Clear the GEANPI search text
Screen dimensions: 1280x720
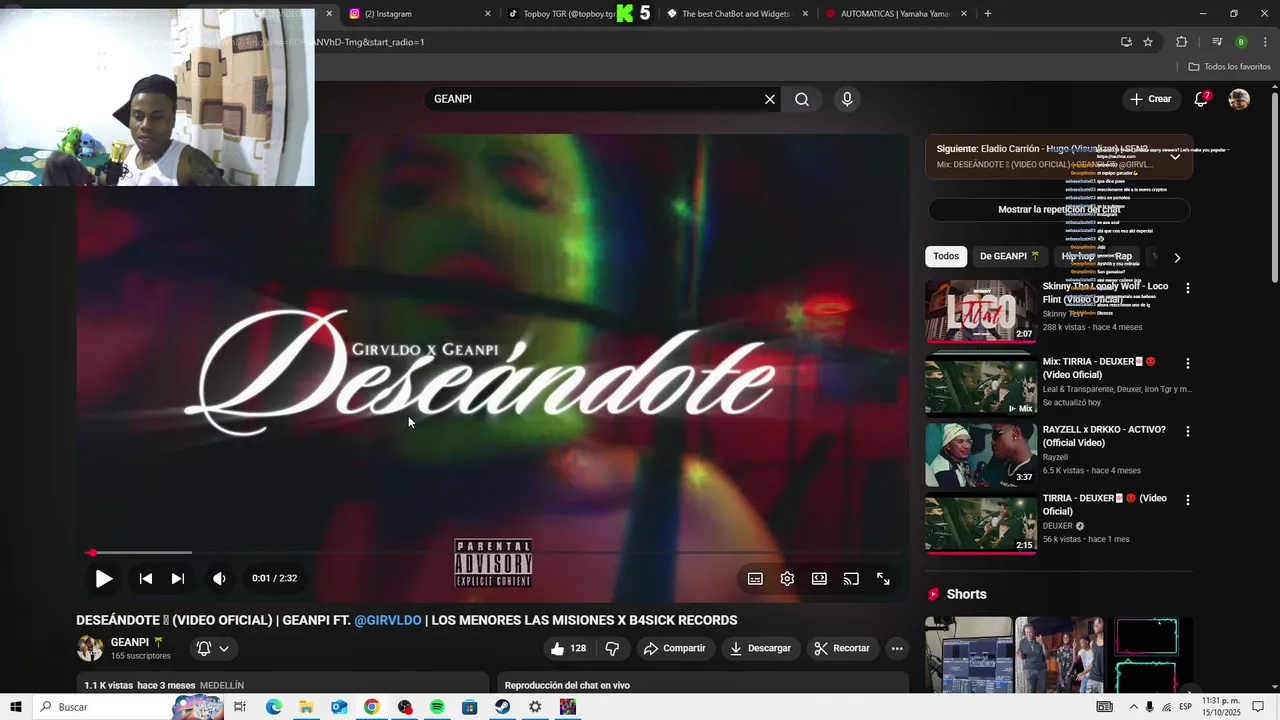pos(770,99)
